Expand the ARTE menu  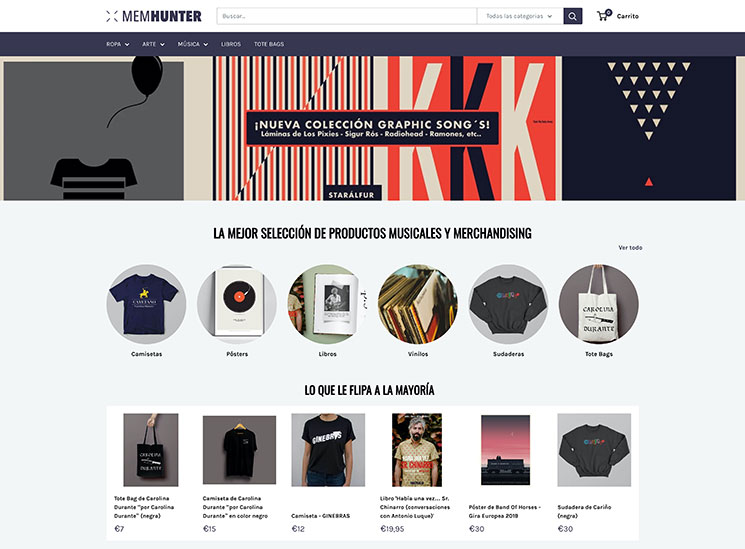click(x=153, y=44)
